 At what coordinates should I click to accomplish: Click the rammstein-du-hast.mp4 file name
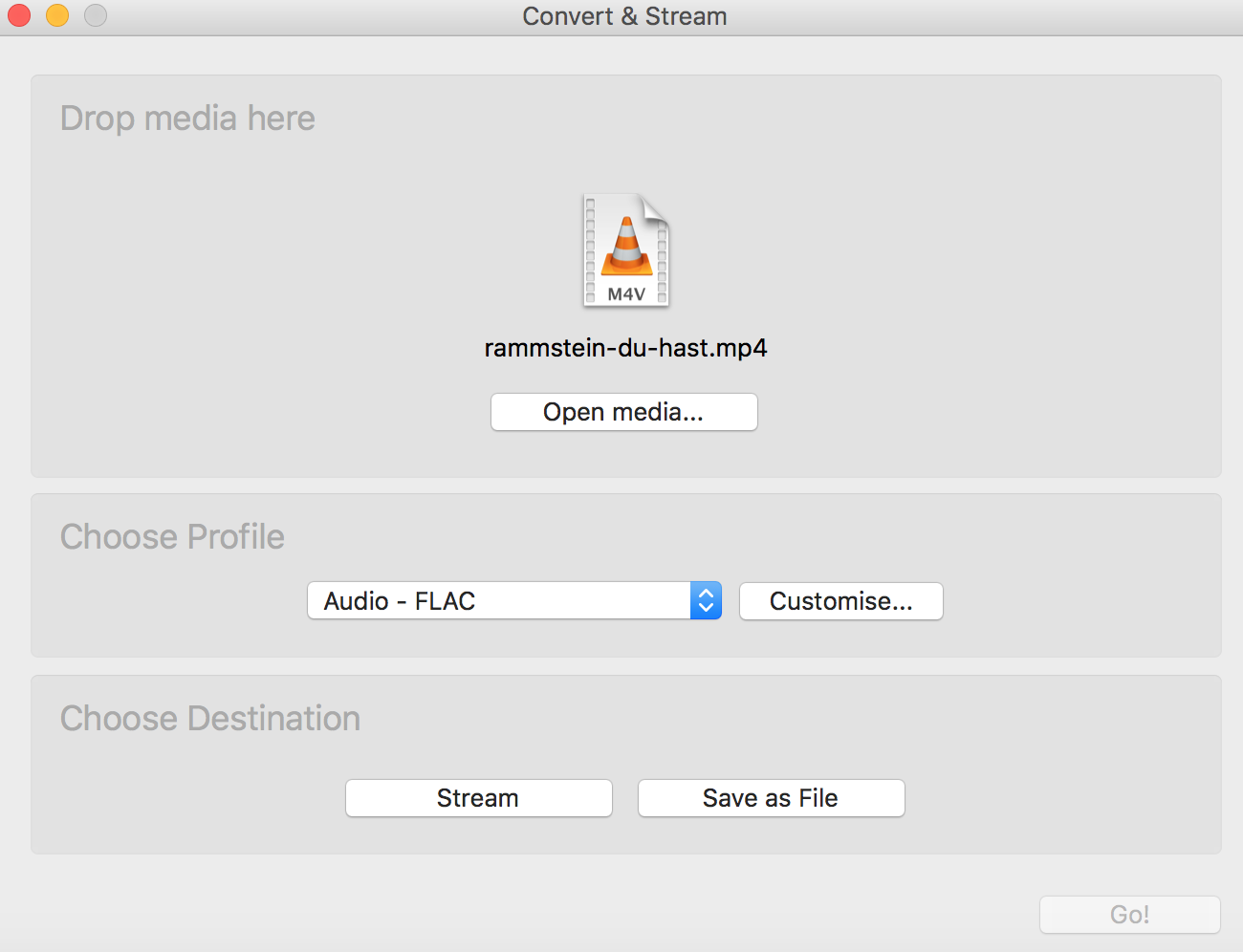click(625, 348)
